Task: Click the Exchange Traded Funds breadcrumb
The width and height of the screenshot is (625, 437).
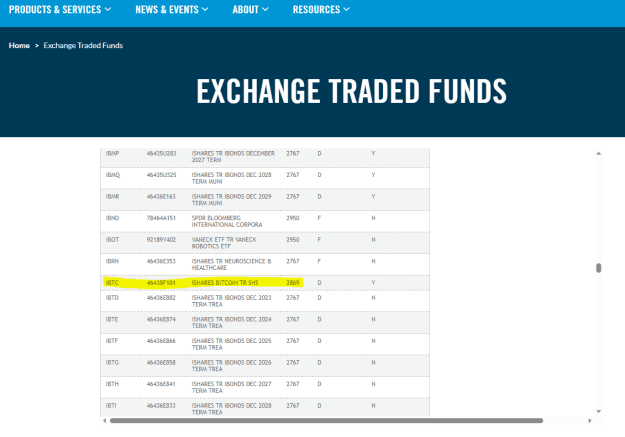Action: click(83, 45)
